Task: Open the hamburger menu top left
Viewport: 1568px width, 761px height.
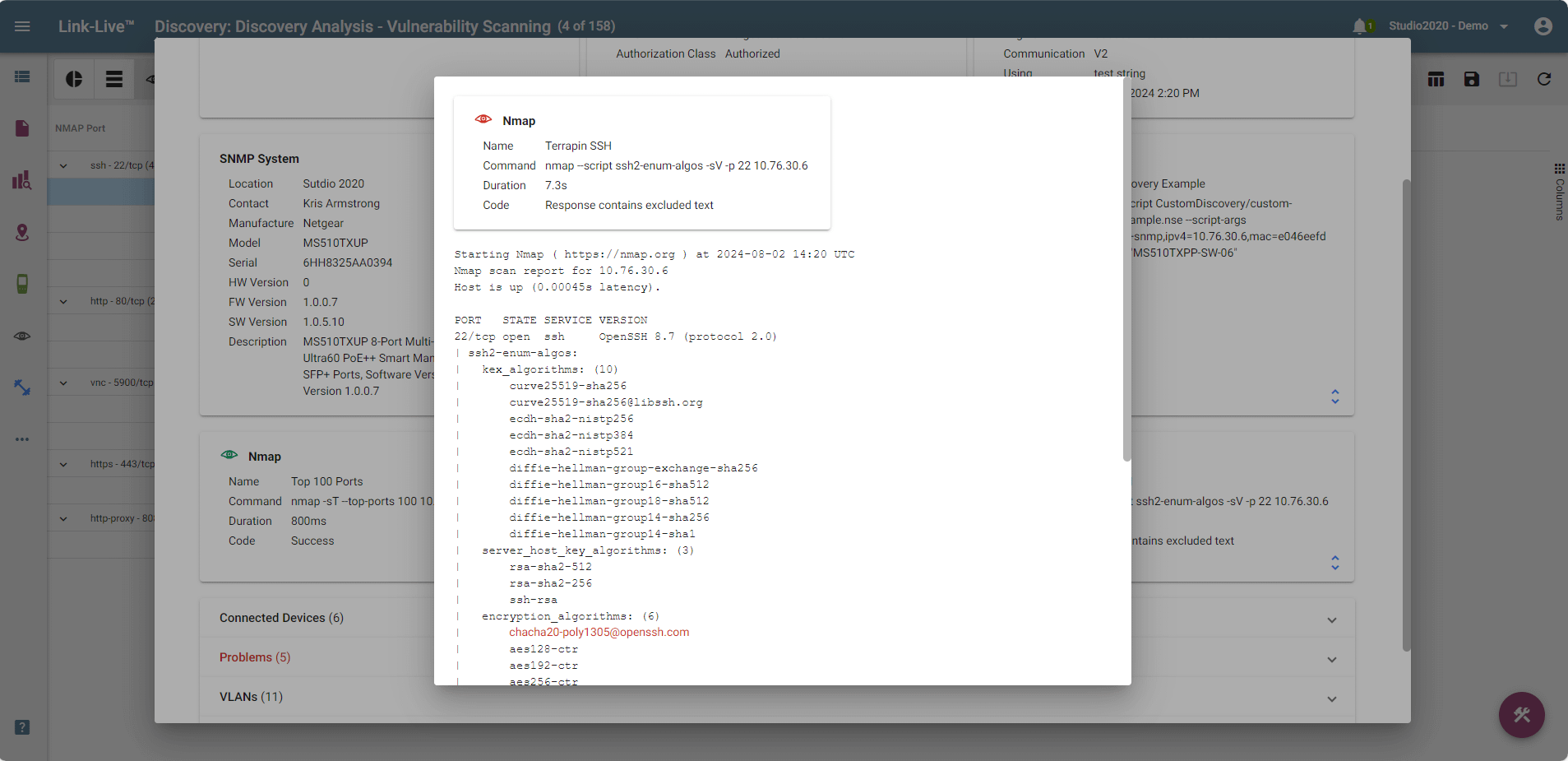Action: (22, 26)
